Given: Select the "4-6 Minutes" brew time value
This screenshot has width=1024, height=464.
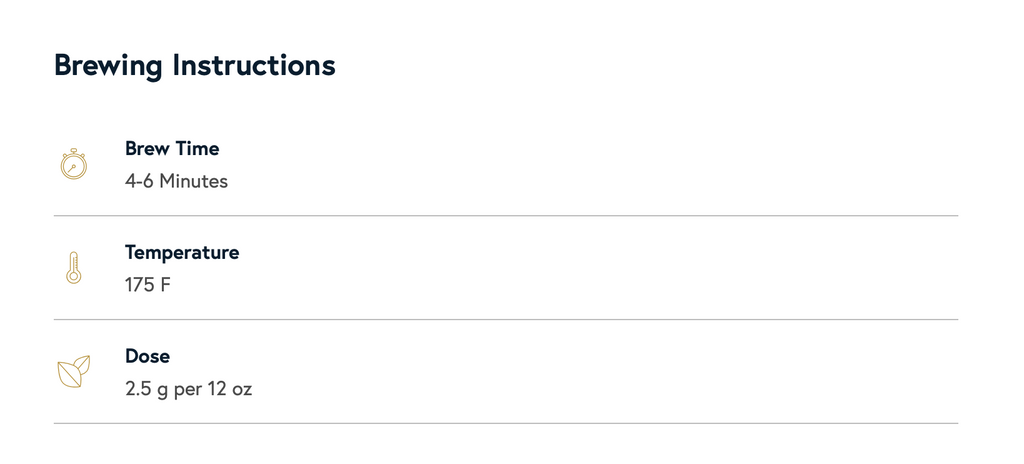Looking at the screenshot, I should pos(176,181).
